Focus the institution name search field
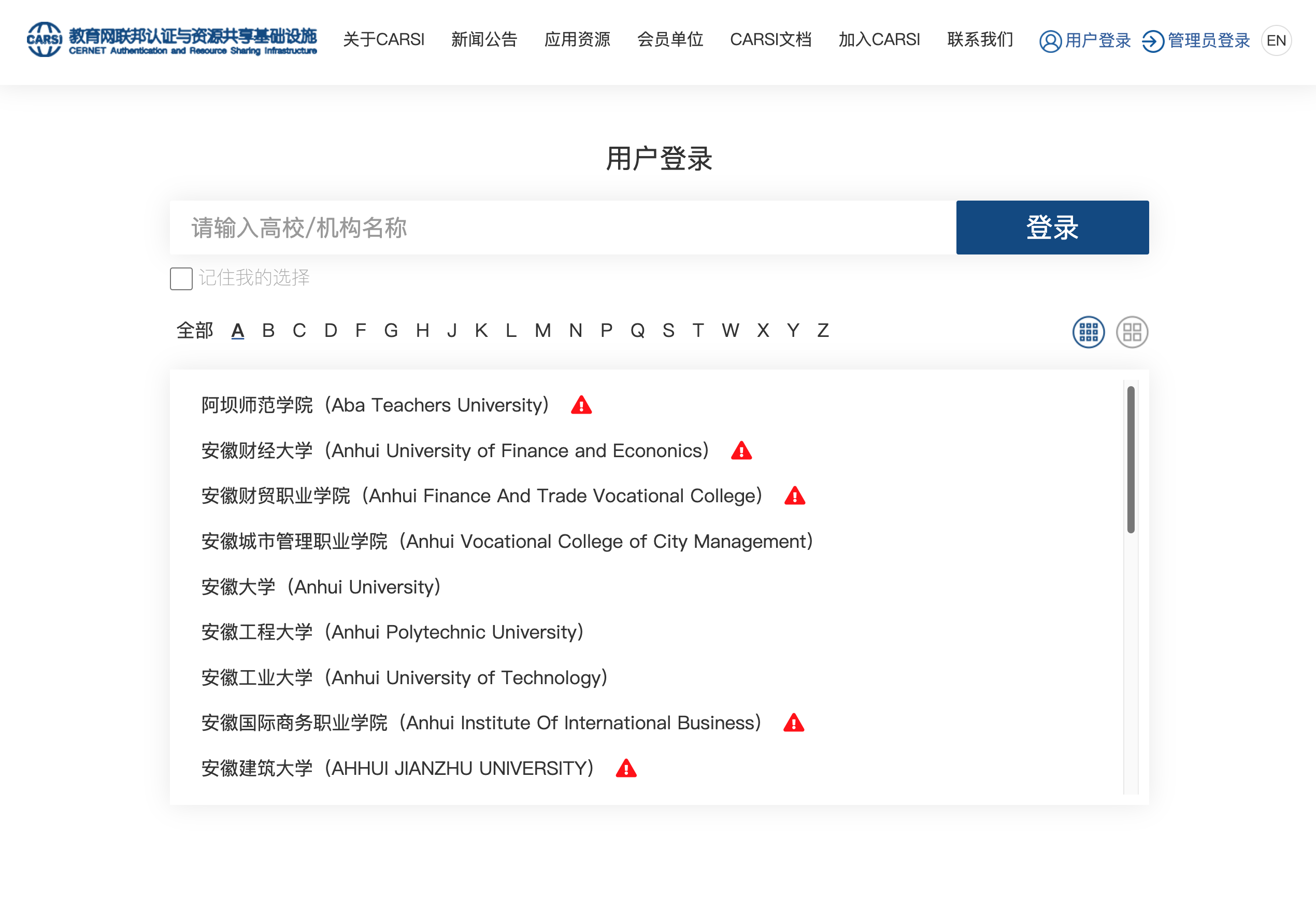 coord(563,228)
